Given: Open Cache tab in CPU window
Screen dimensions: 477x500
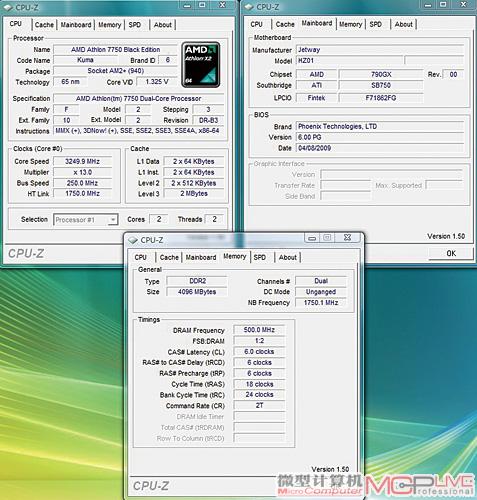Looking at the screenshot, I should (x=44, y=25).
